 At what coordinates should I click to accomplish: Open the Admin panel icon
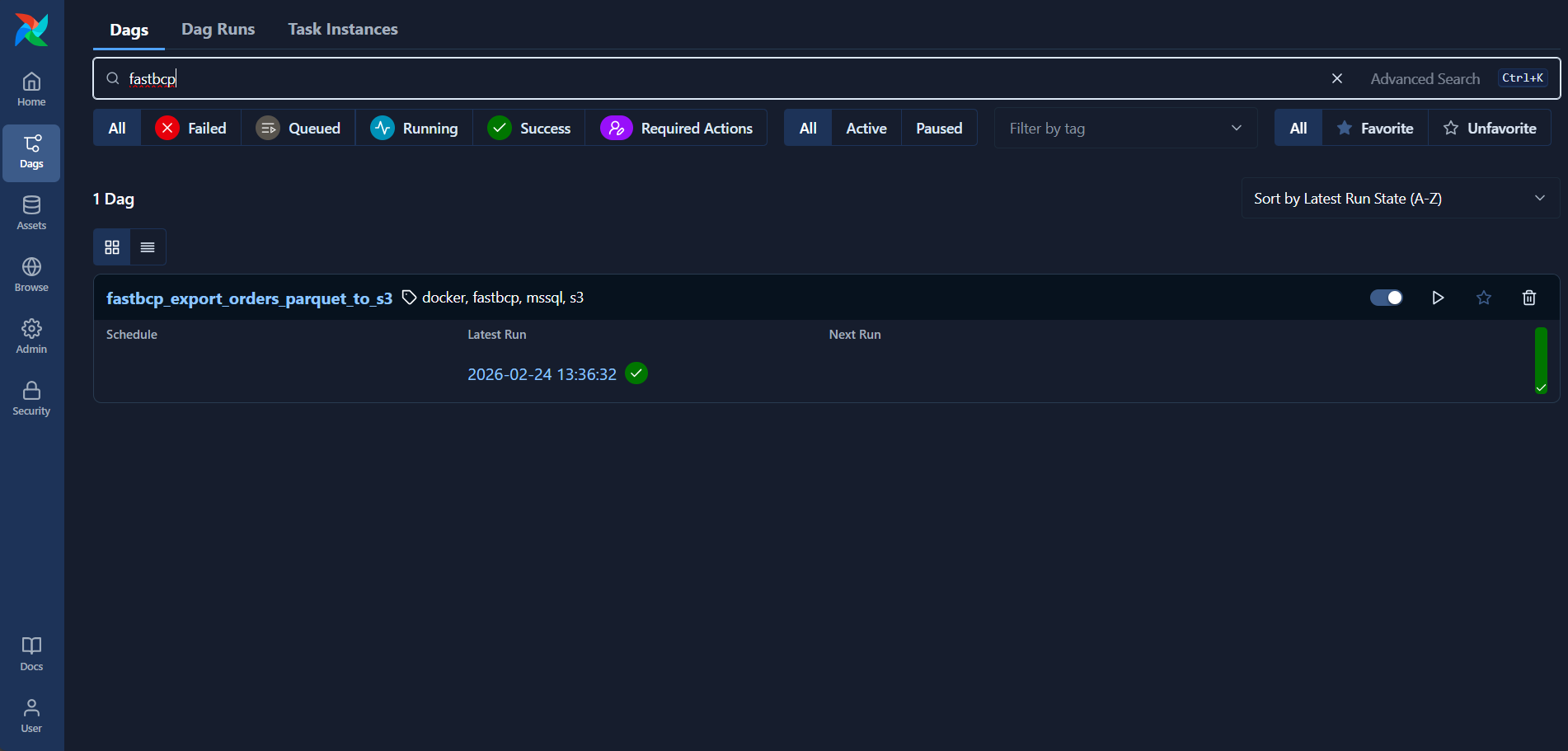[x=31, y=336]
